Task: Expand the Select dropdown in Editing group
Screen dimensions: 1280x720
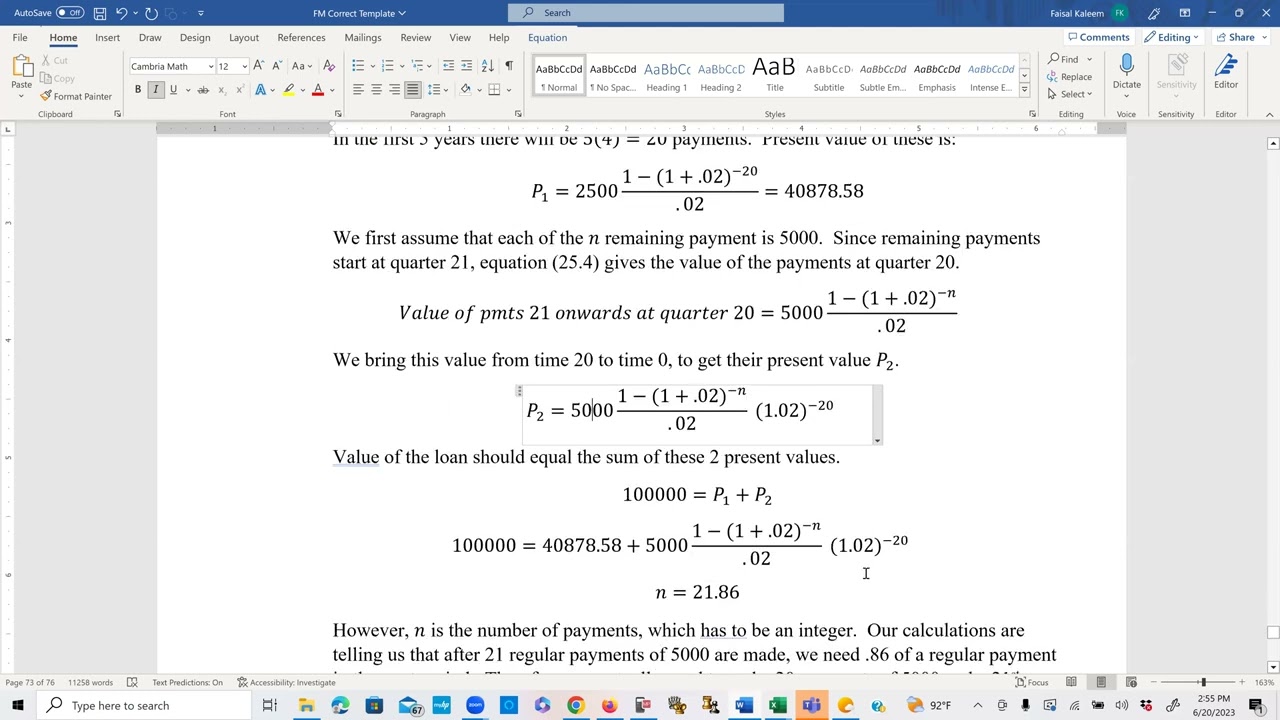Action: (x=1070, y=94)
